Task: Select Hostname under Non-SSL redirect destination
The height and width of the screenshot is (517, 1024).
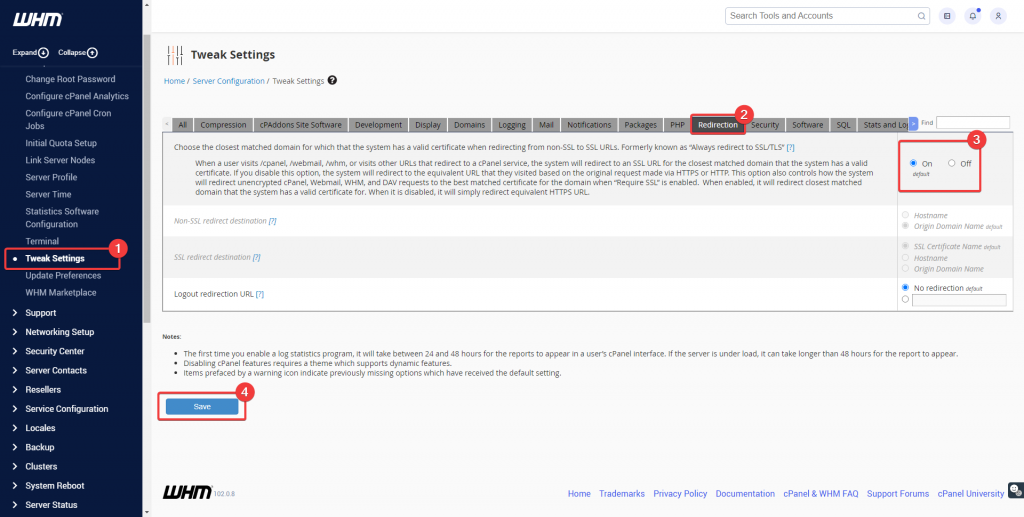Action: click(x=905, y=215)
